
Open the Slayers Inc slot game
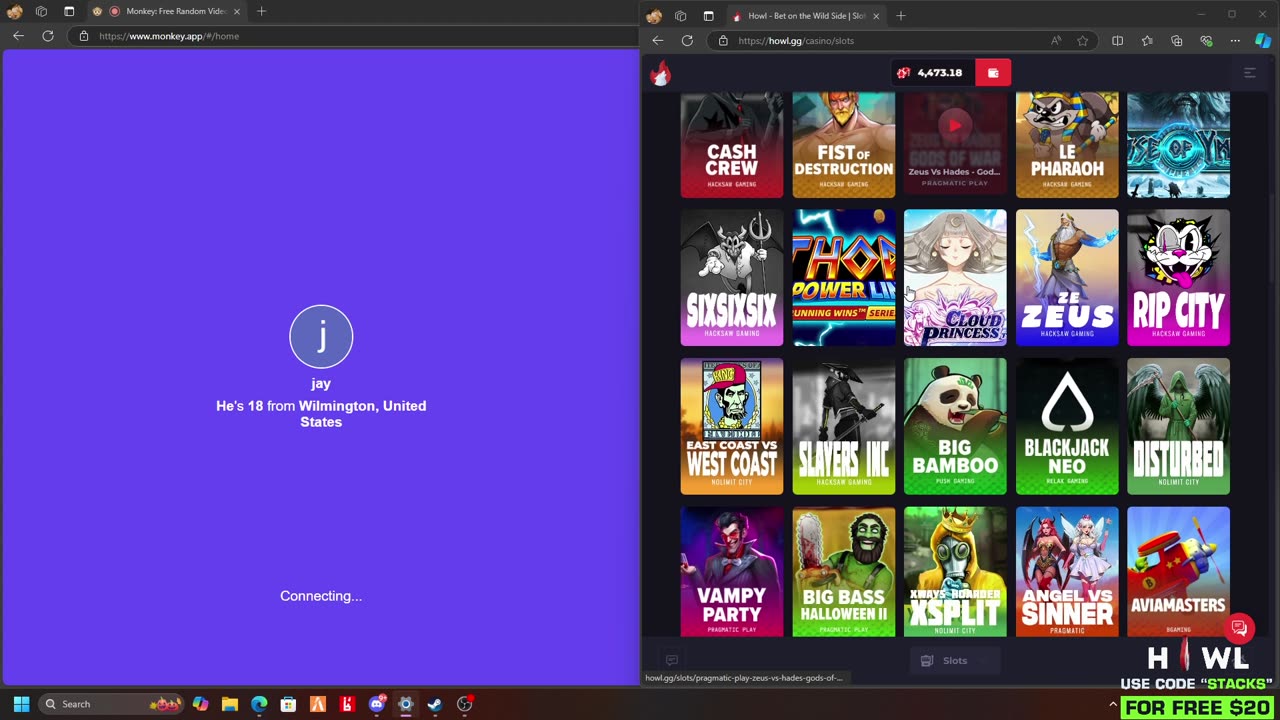[x=844, y=426]
